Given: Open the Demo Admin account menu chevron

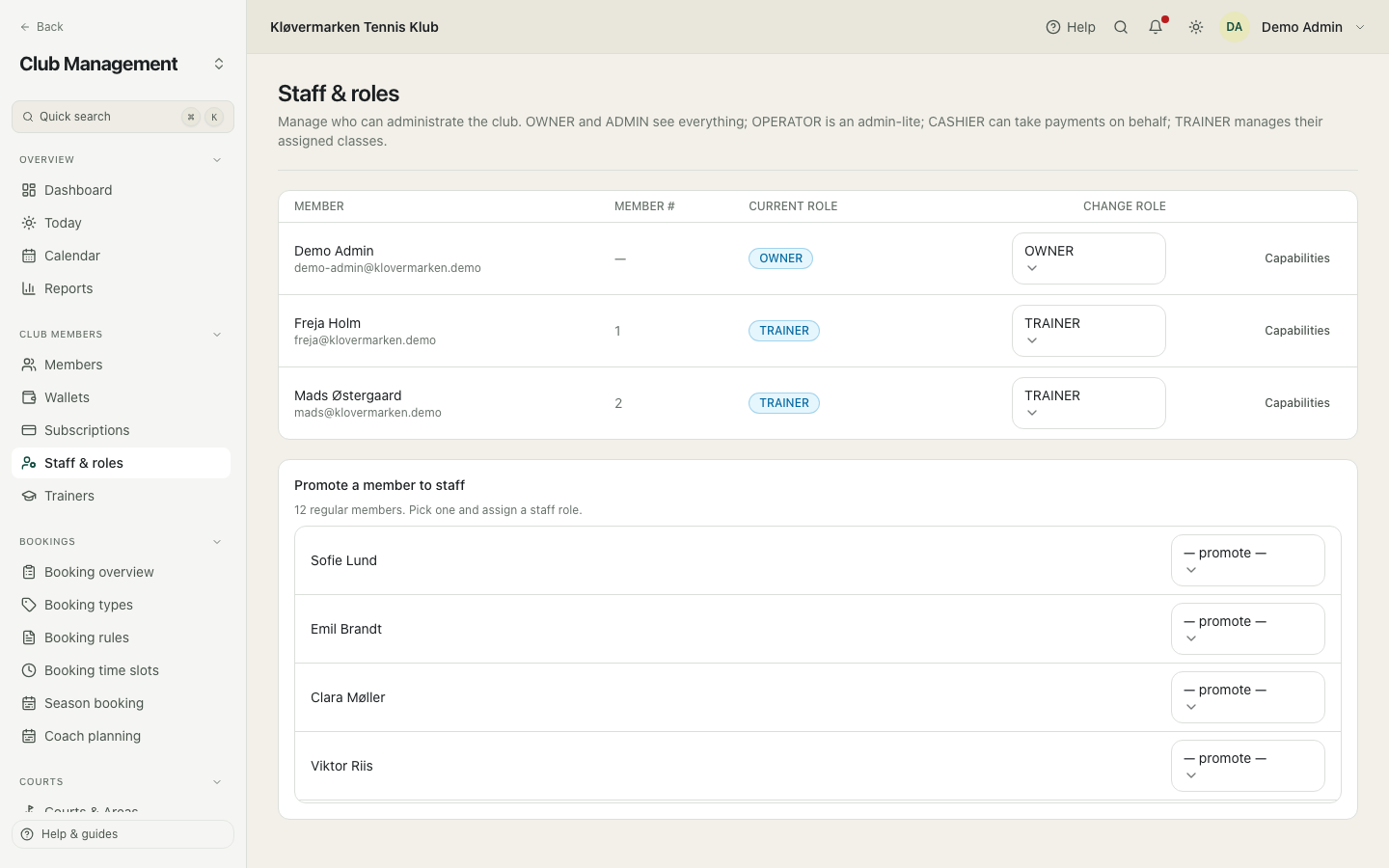Looking at the screenshot, I should (x=1360, y=27).
